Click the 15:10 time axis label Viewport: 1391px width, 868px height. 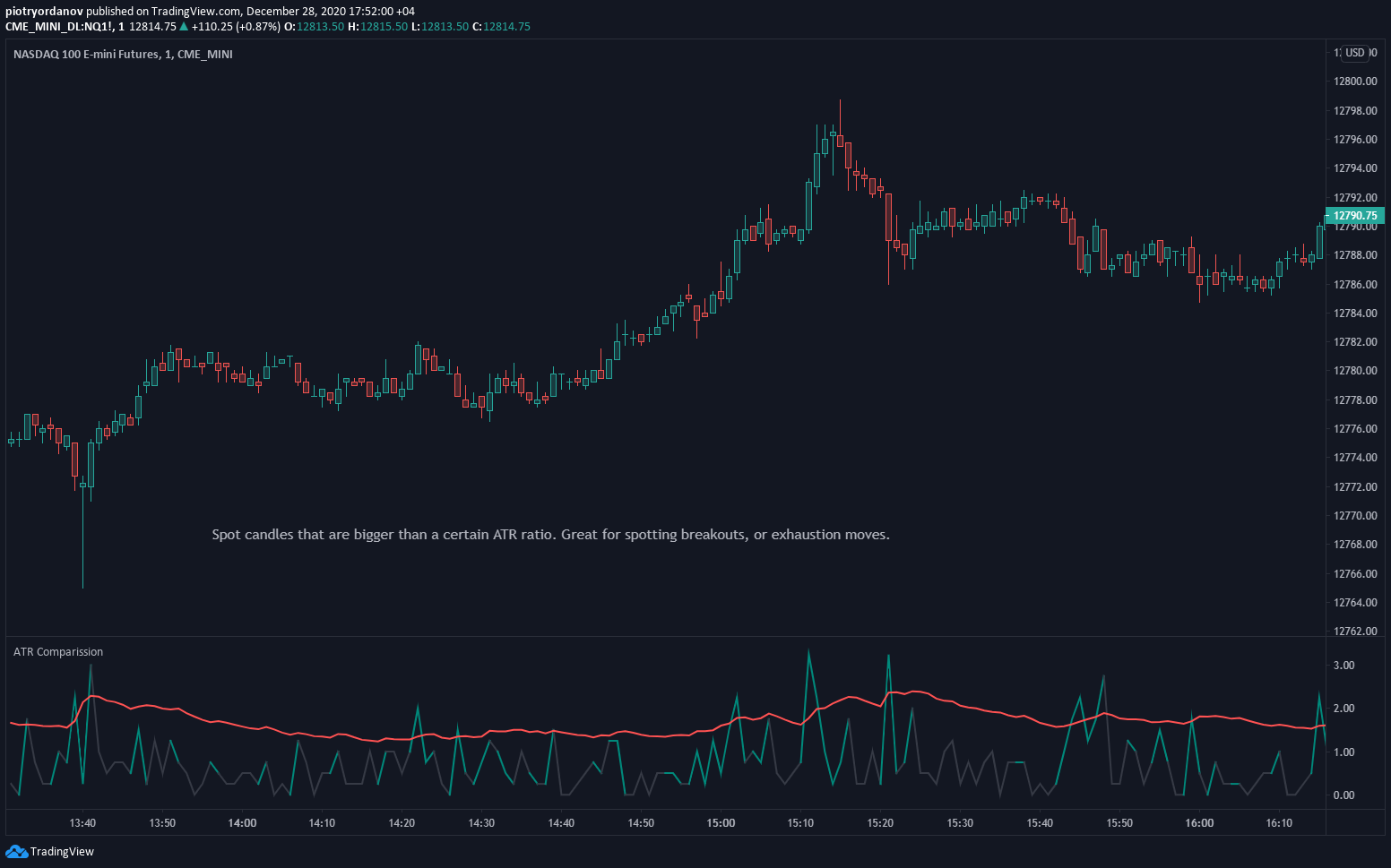click(800, 823)
